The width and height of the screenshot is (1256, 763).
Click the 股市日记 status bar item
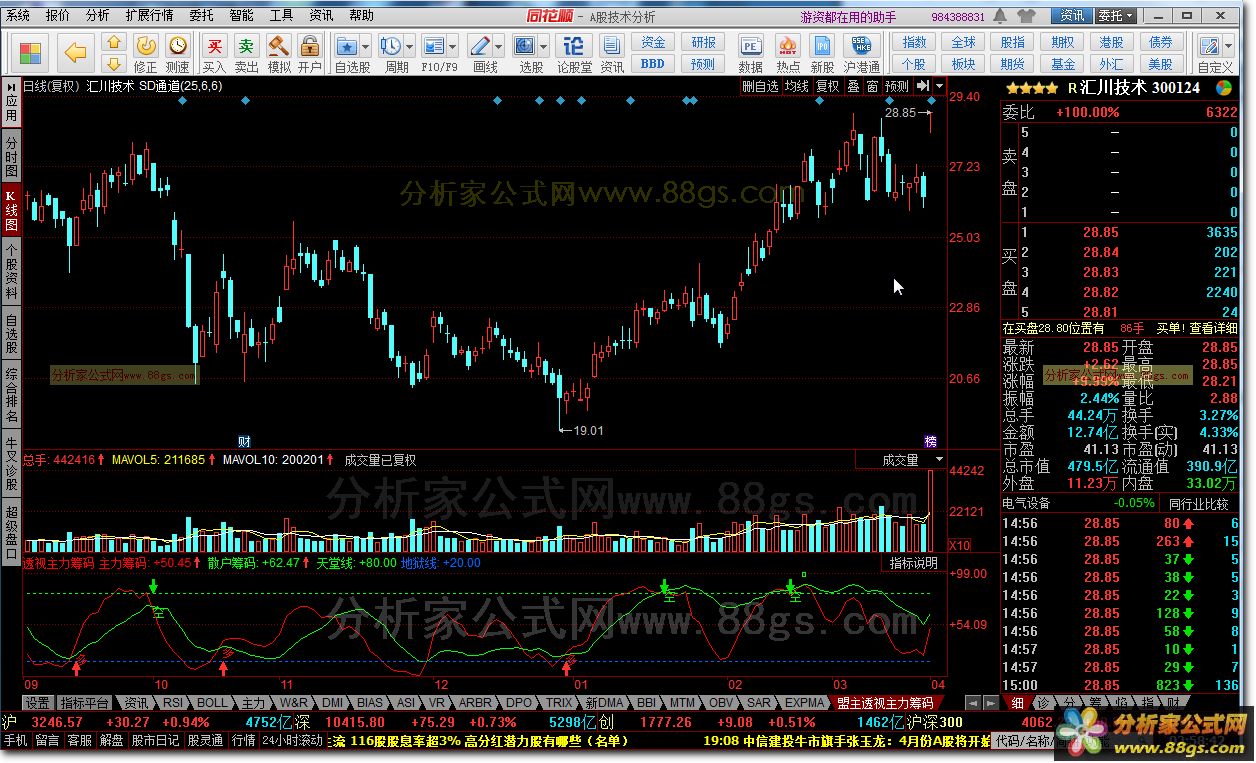(x=156, y=741)
